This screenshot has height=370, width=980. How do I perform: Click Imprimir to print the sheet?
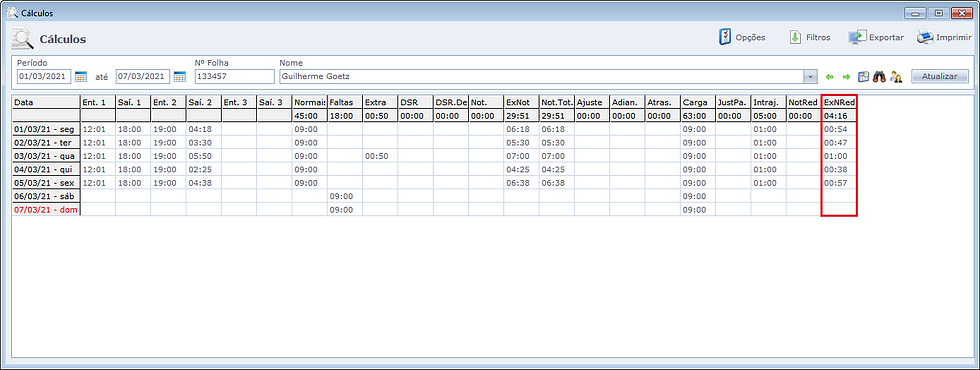coord(944,38)
